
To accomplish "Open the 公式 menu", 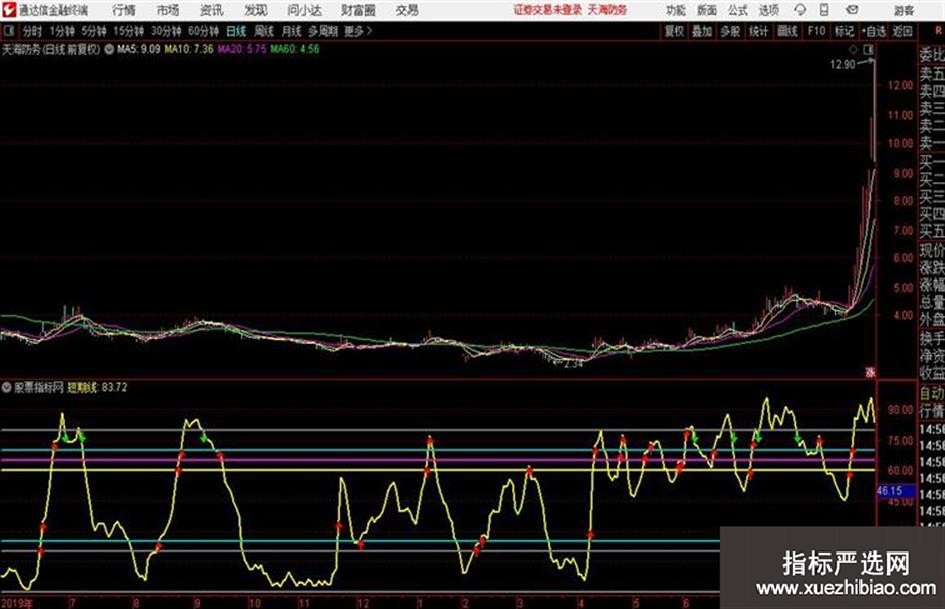I will pos(738,10).
